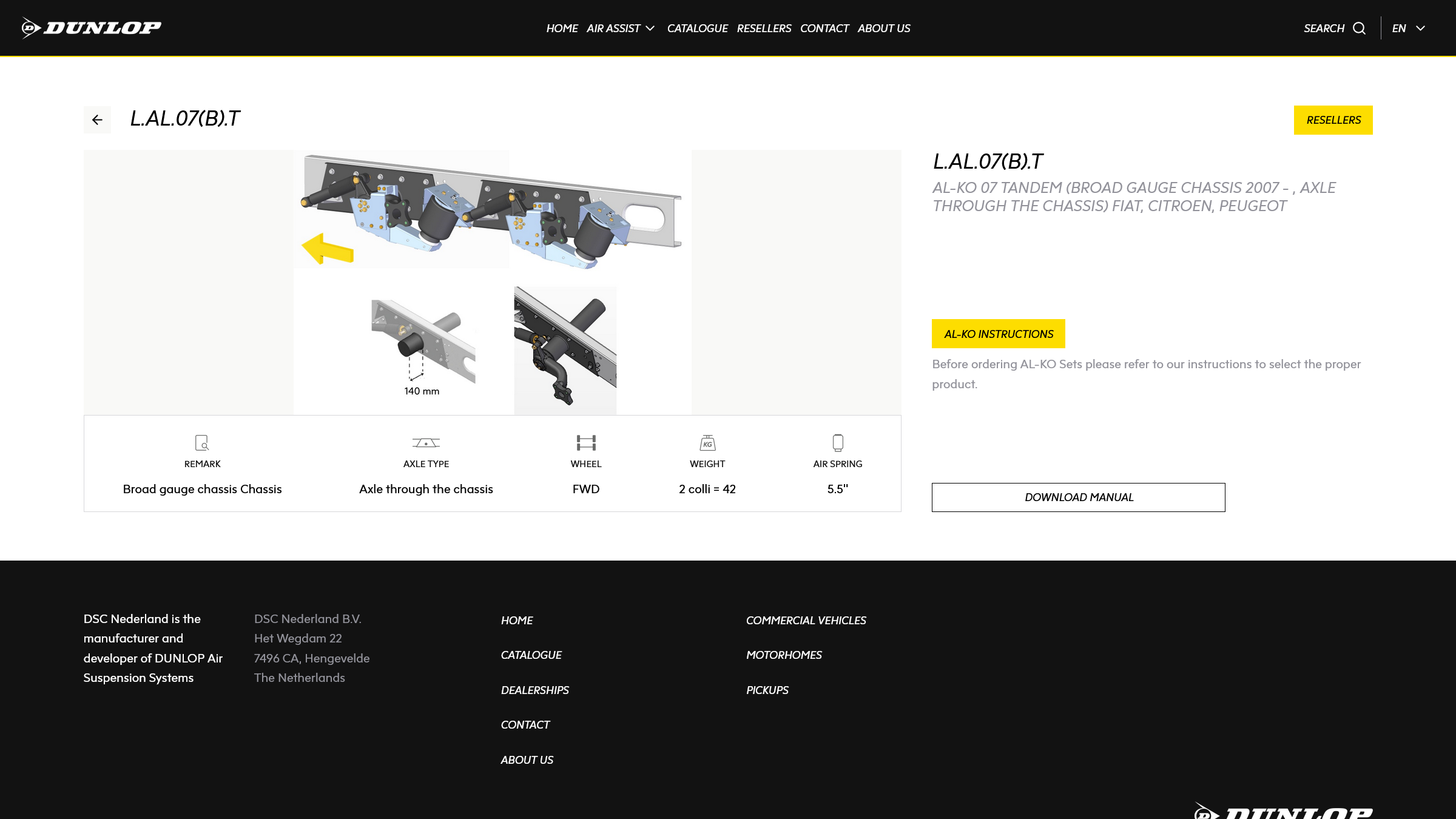Open the Catalogue menu item
The height and width of the screenshot is (819, 1456).
tap(697, 29)
